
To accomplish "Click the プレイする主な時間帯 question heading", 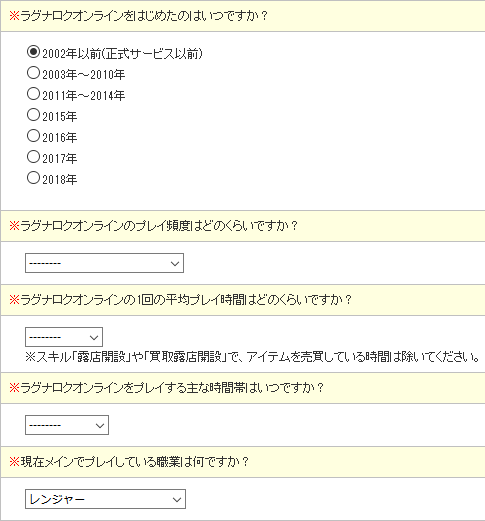I will [166, 388].
